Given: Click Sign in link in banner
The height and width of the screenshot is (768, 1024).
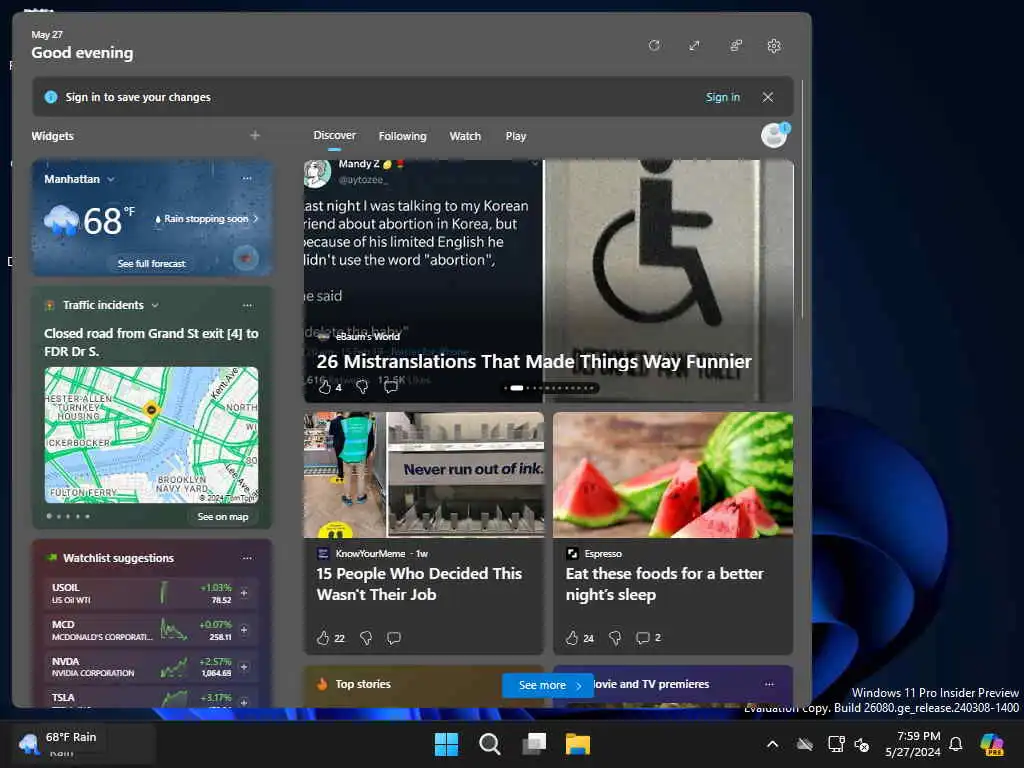Looking at the screenshot, I should pyautogui.click(x=722, y=97).
